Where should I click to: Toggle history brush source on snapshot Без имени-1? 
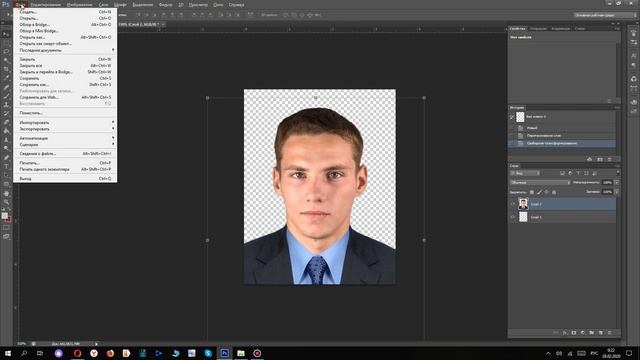click(512, 117)
